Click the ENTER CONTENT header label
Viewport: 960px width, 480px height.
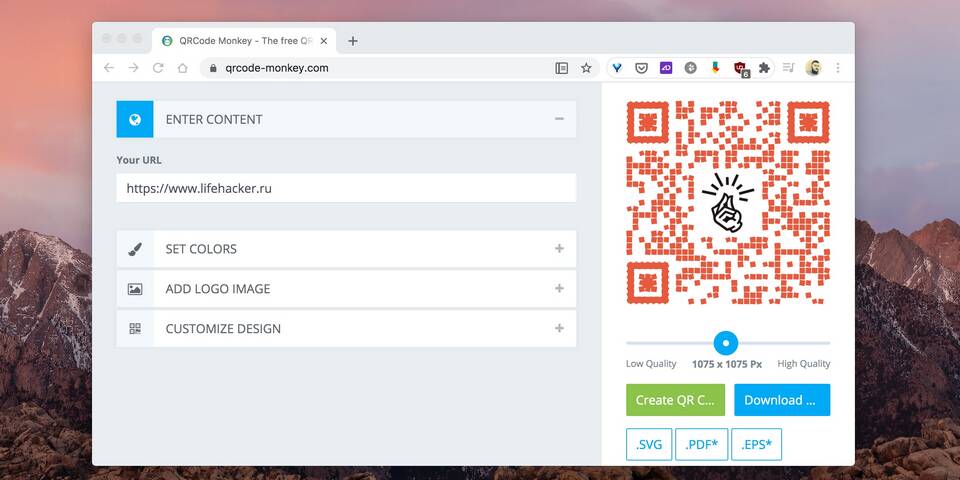214,119
